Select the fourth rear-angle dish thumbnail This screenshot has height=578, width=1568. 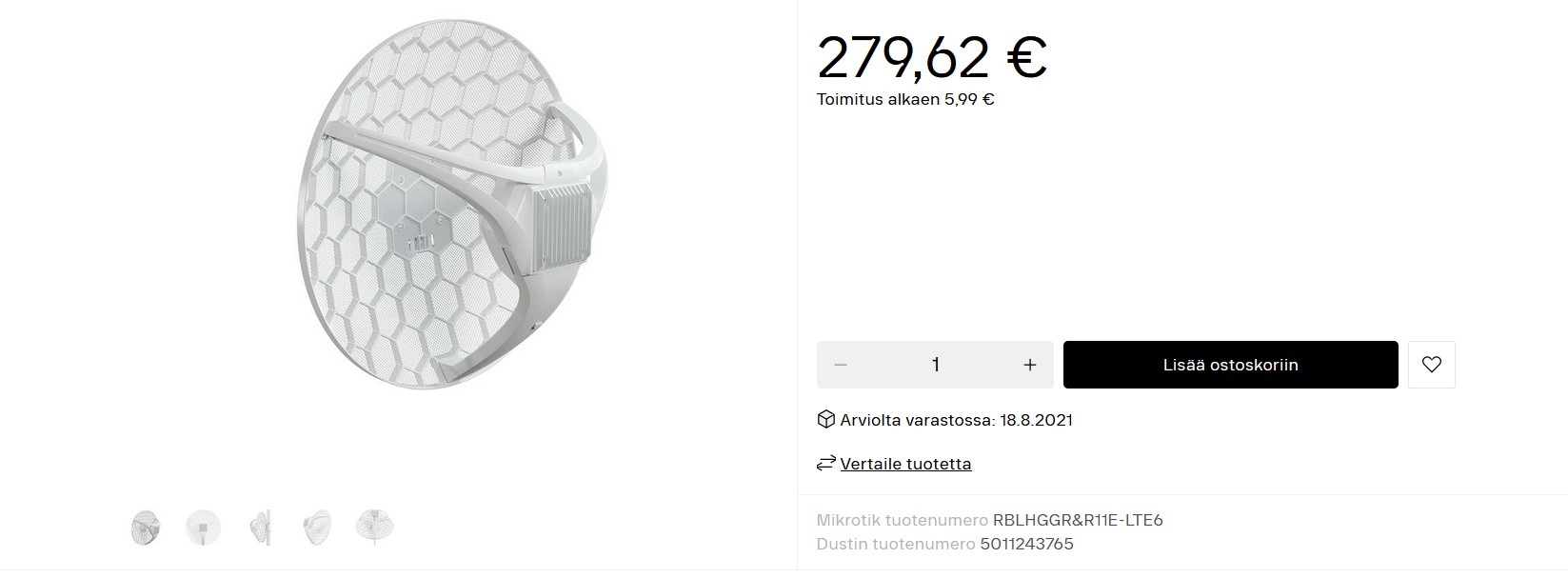(317, 527)
